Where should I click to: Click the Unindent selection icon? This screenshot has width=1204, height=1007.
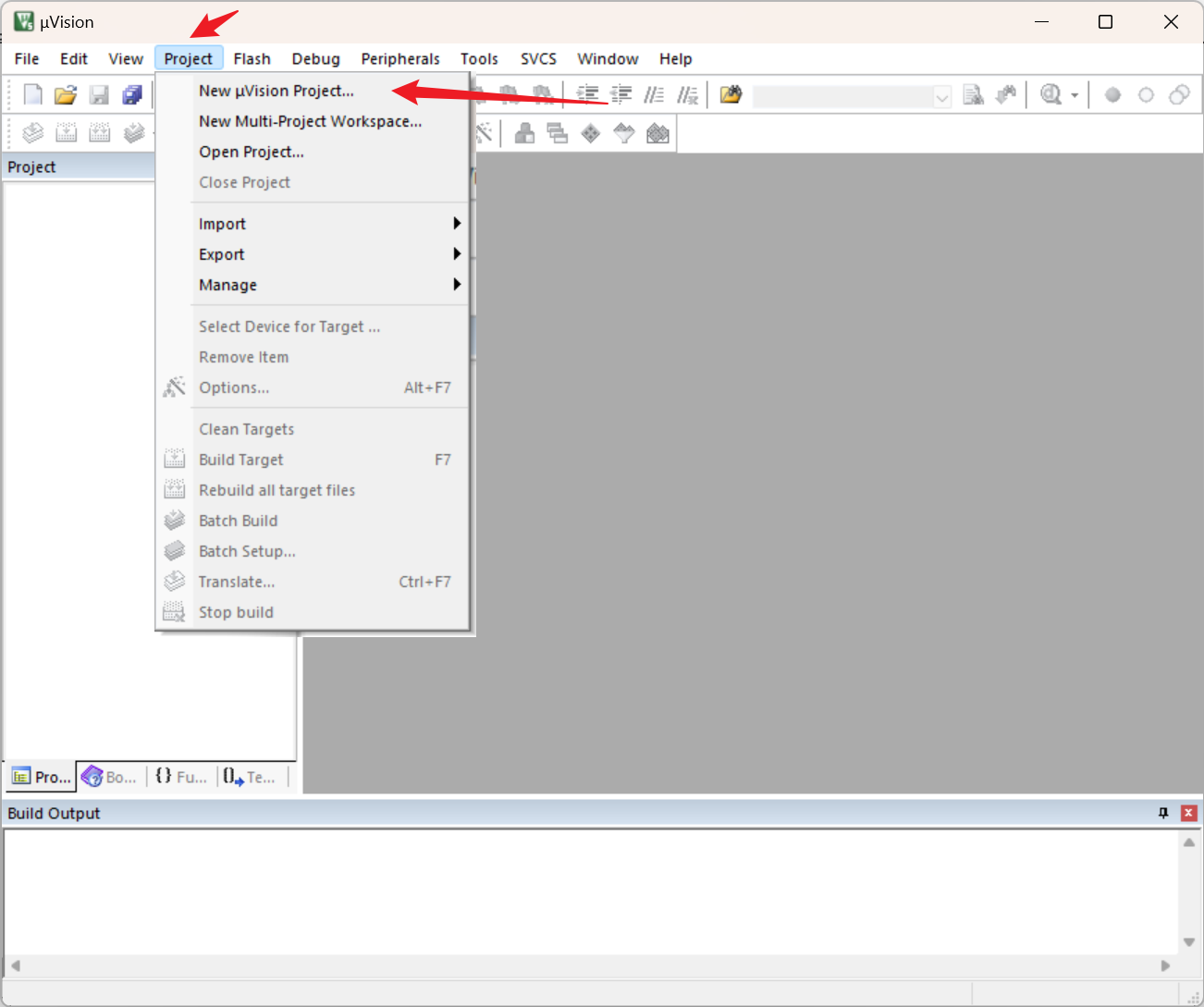coord(621,94)
